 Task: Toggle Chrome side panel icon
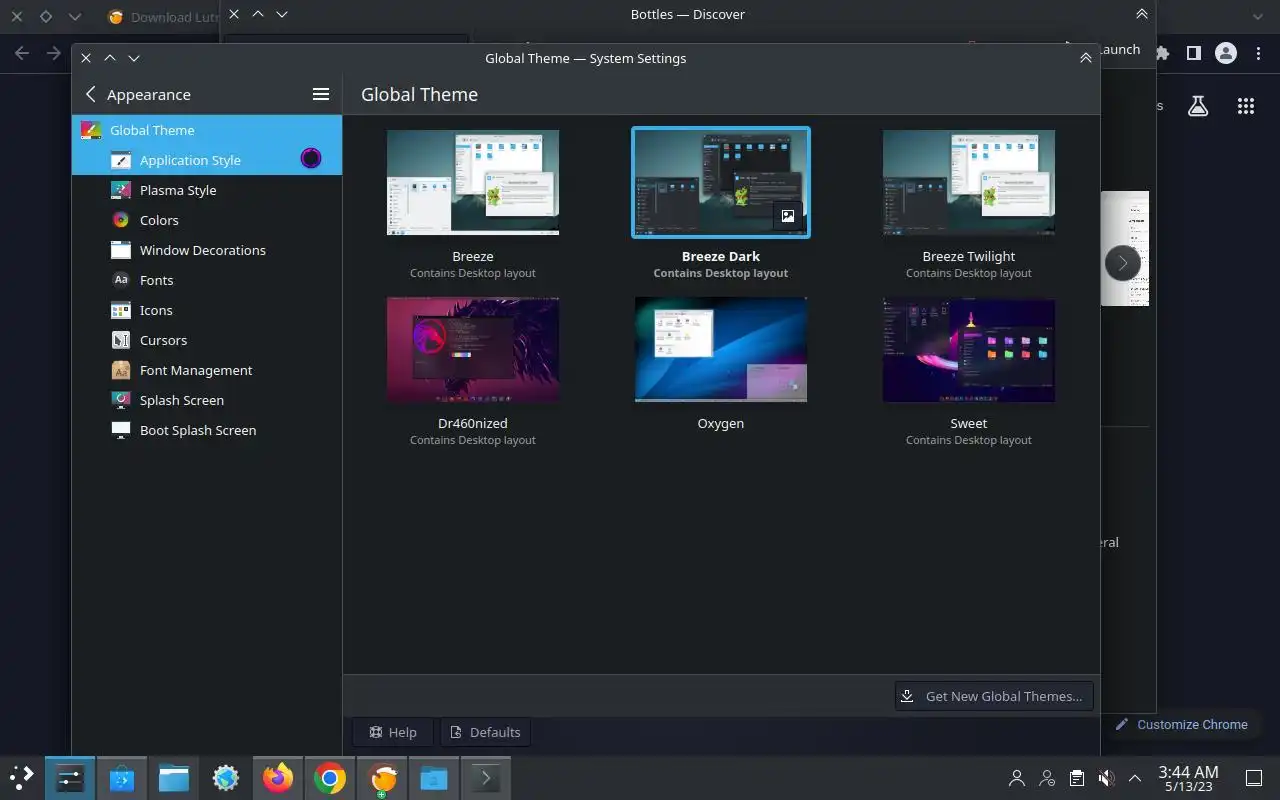tap(1194, 53)
